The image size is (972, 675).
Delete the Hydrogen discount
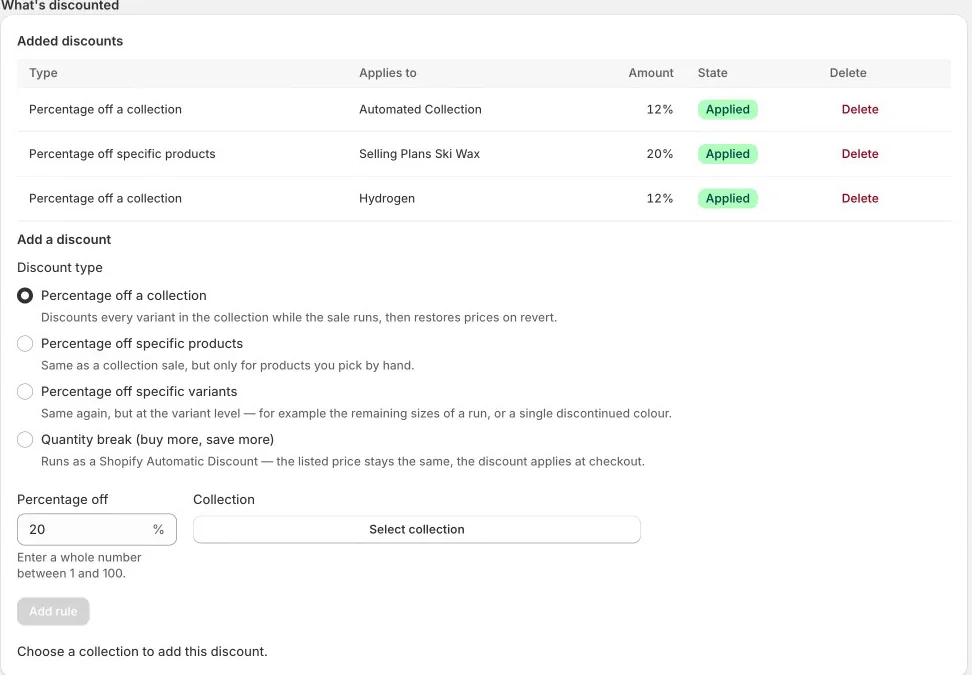pyautogui.click(x=860, y=198)
